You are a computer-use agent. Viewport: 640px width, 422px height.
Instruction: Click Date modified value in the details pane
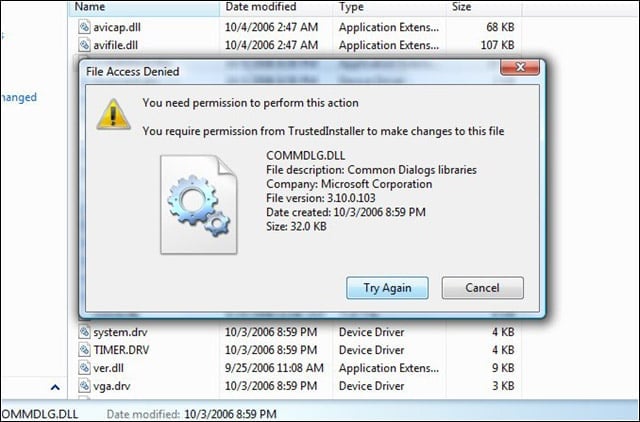pos(230,414)
